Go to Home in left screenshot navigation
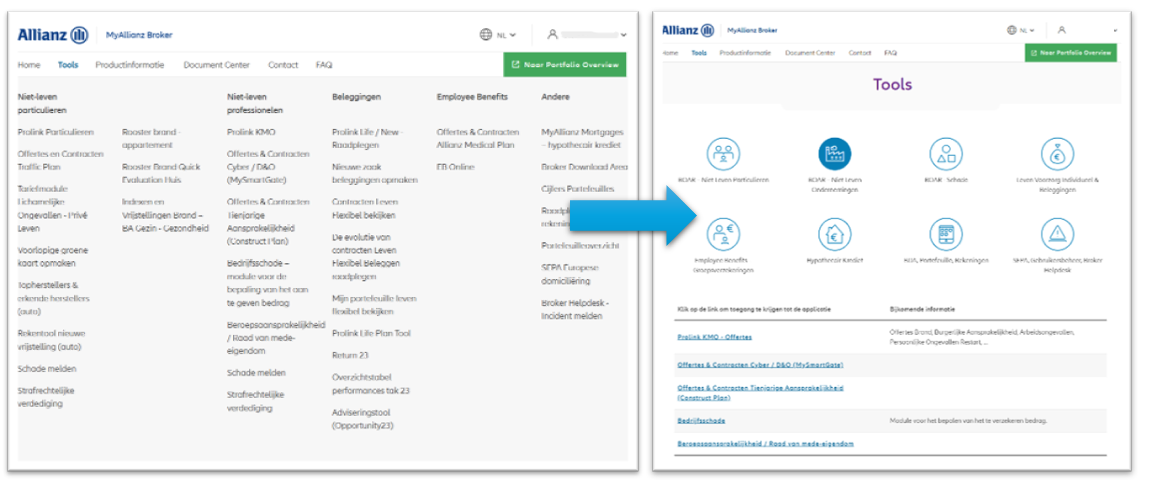This screenshot has height=491, width=1150. tap(29, 65)
